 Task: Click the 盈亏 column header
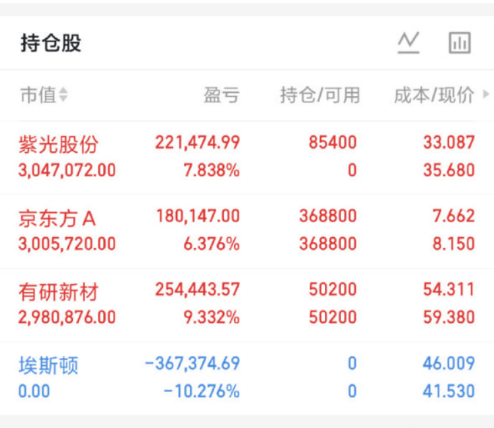coord(222,95)
